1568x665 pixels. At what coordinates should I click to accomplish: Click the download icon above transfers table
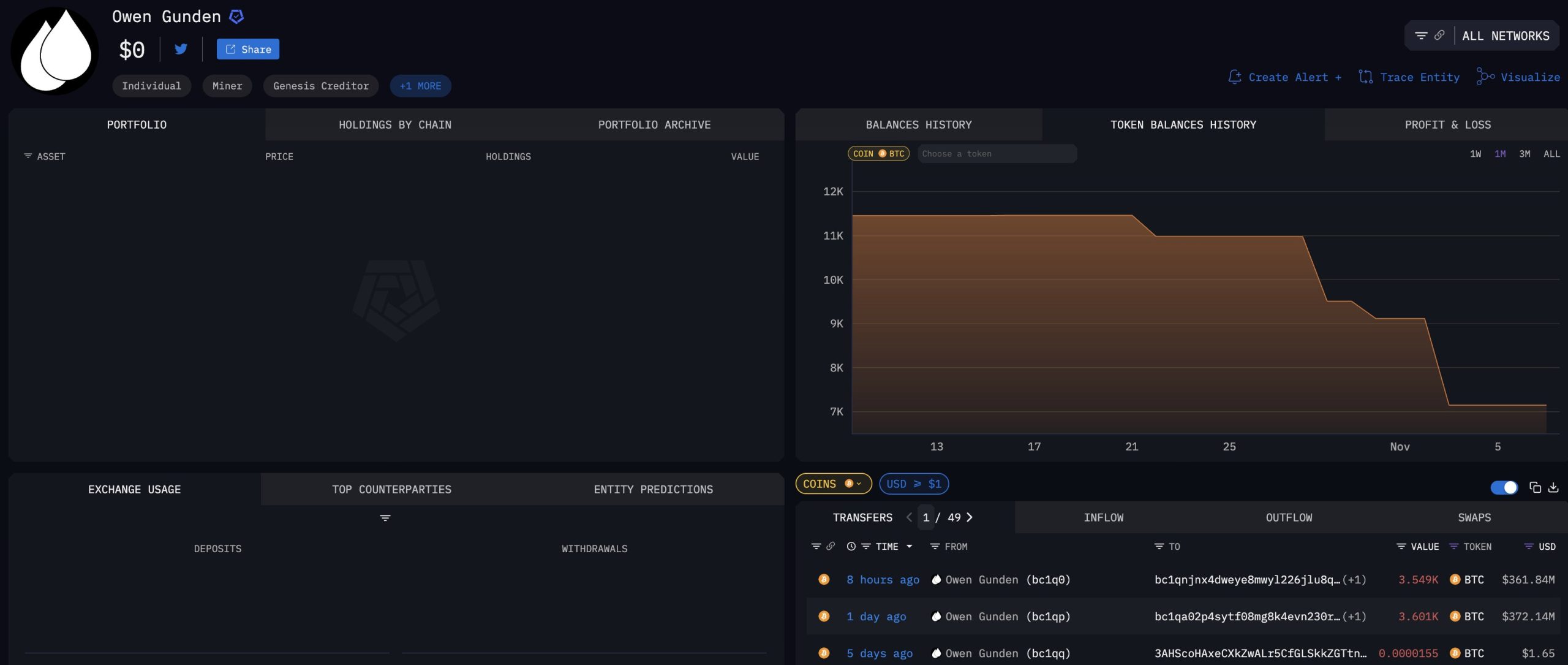[1553, 487]
